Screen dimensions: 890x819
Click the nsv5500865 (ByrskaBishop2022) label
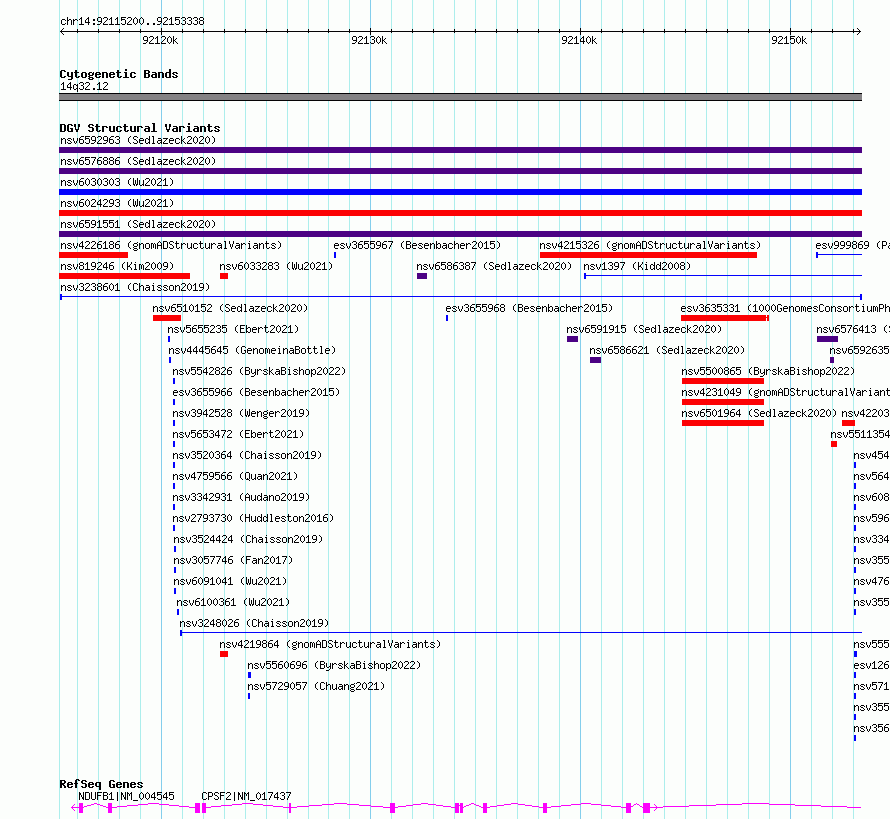[x=768, y=371]
